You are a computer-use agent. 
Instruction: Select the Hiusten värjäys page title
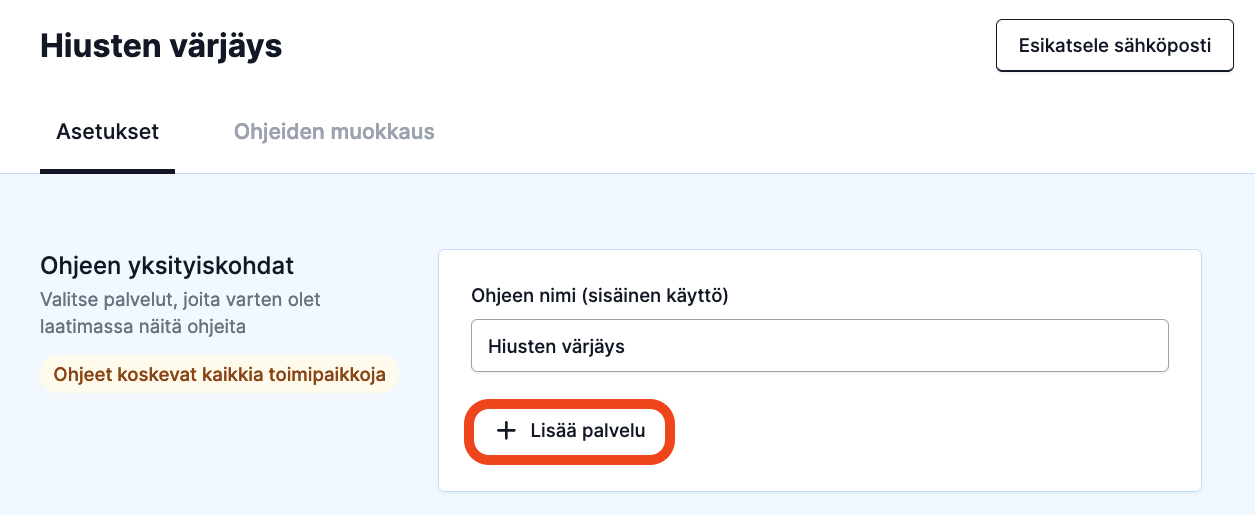pos(161,46)
